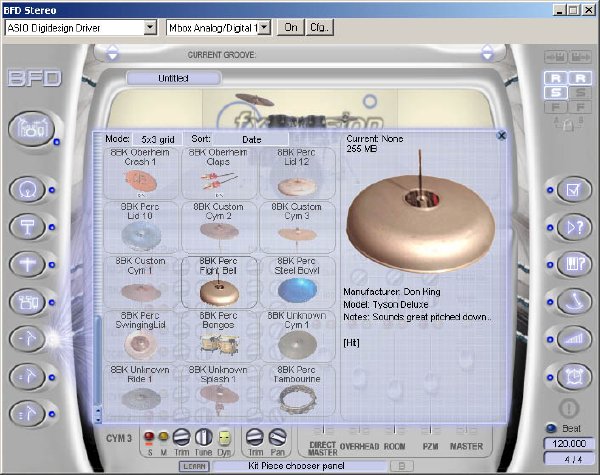This screenshot has height=475, width=600.
Task: Select 8BK Unknown Ride 1 thumbnail
Action: 140,391
